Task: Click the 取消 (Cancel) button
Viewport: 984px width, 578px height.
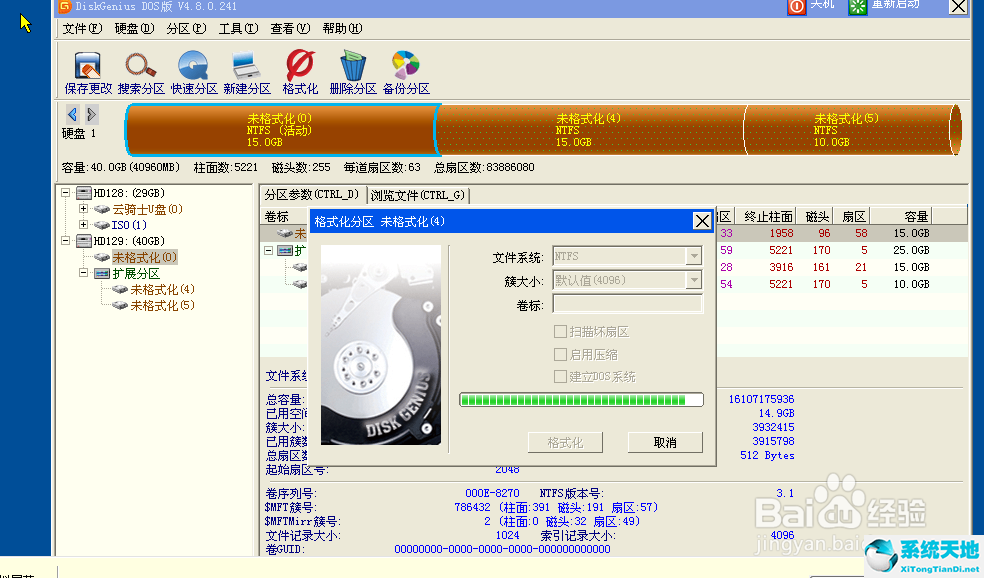Action: (665, 442)
